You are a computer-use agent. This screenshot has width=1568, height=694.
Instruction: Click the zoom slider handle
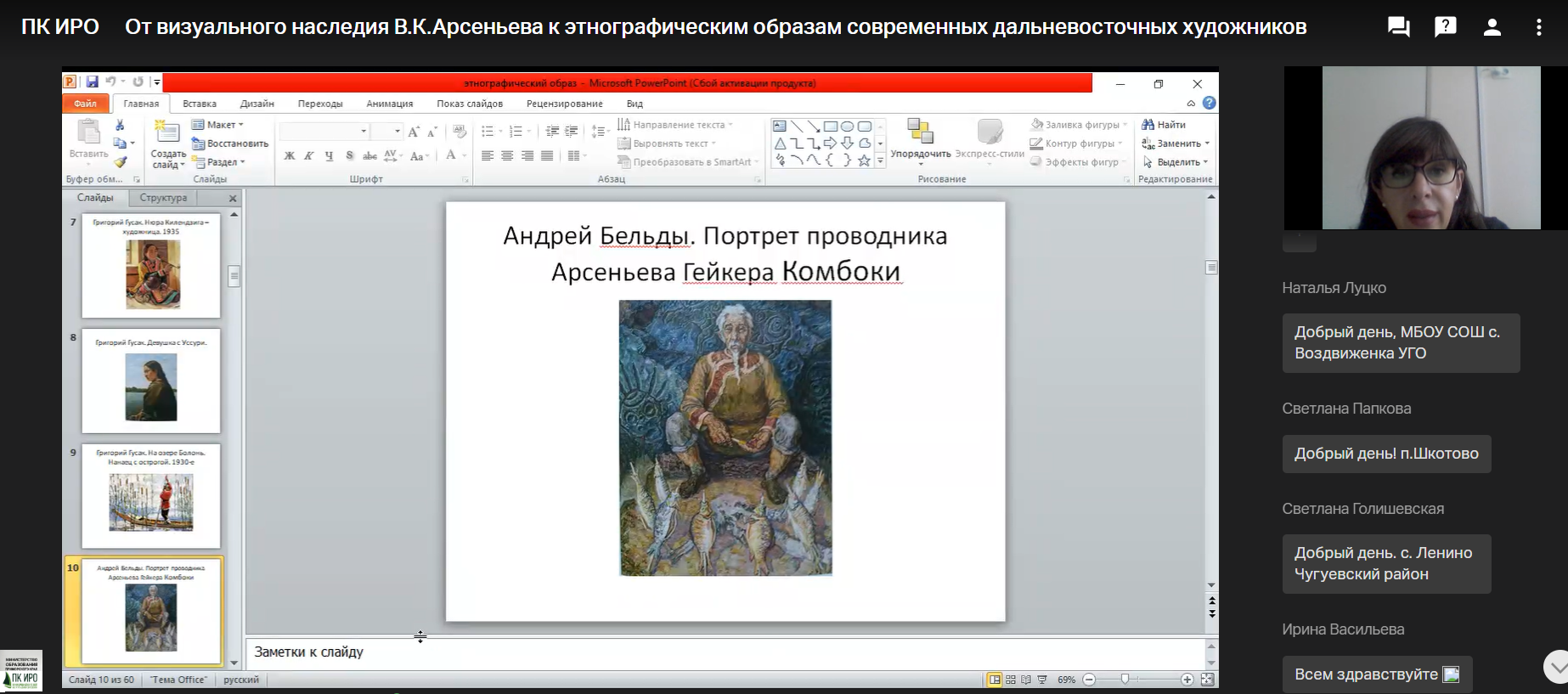tap(1125, 680)
